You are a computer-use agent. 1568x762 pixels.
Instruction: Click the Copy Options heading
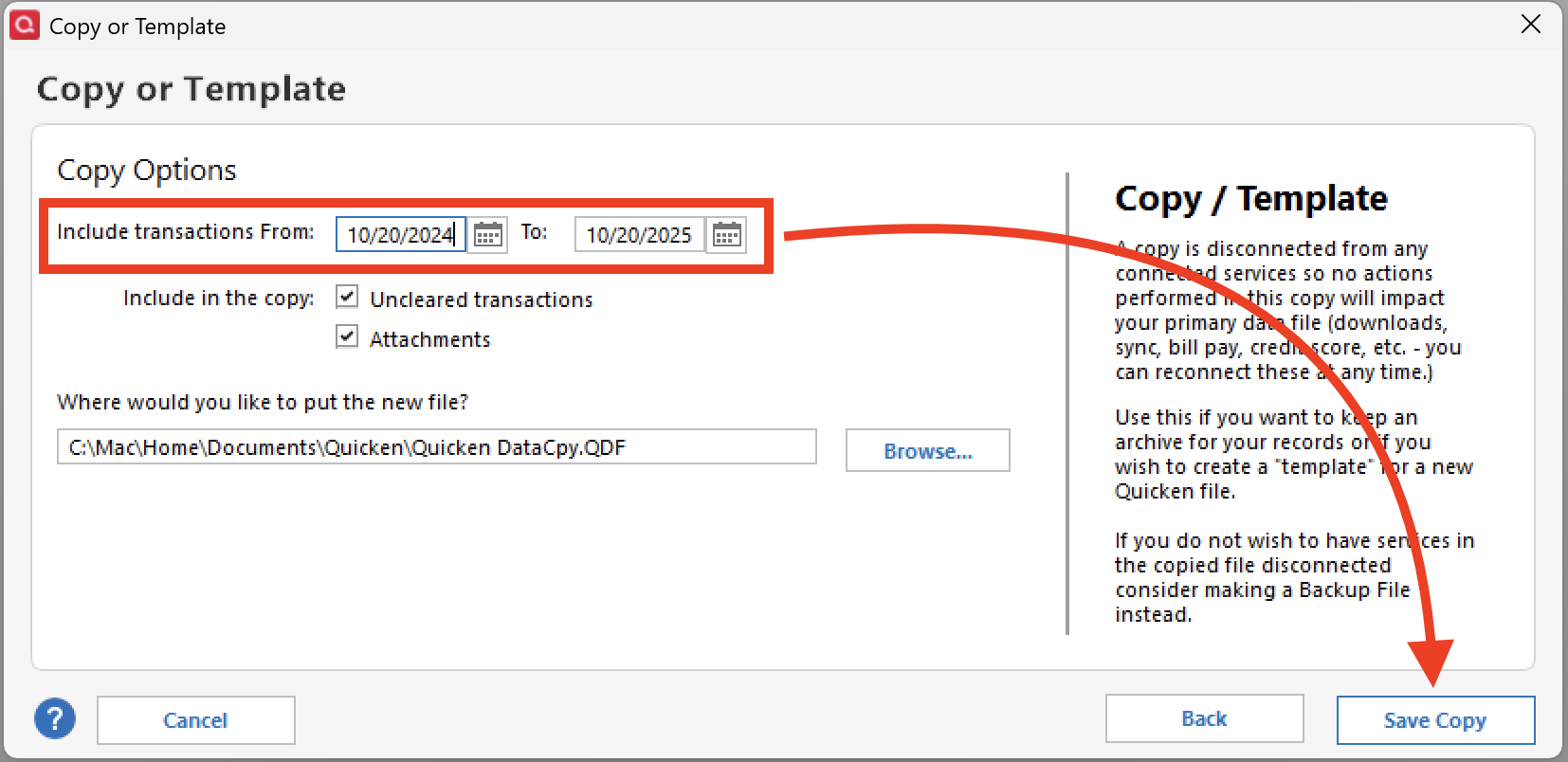147,171
